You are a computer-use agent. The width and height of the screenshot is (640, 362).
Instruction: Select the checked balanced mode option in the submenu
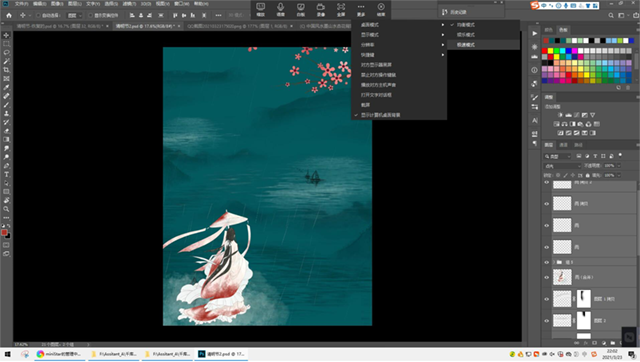[x=483, y=25]
